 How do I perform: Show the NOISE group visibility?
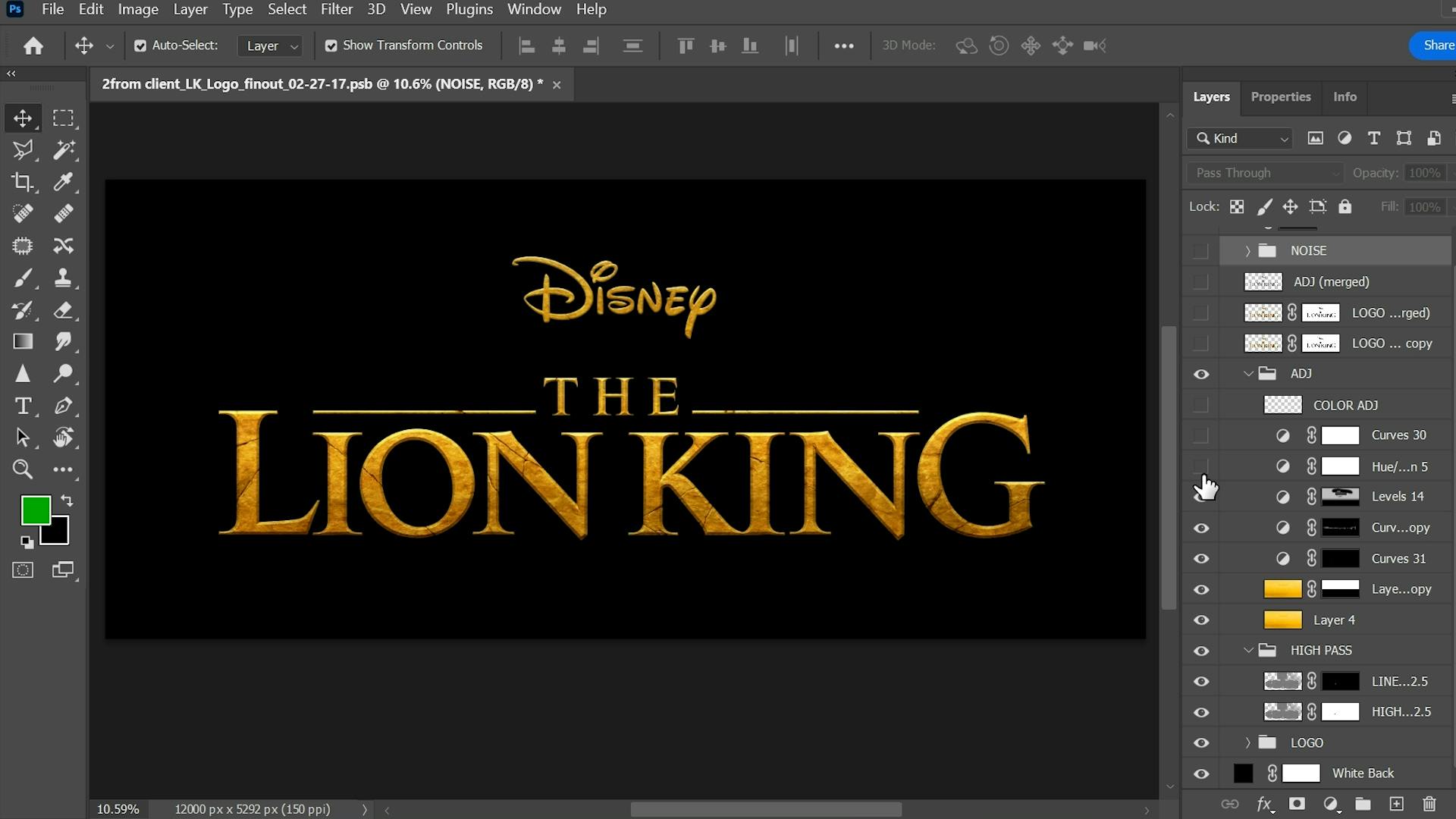[1200, 251]
